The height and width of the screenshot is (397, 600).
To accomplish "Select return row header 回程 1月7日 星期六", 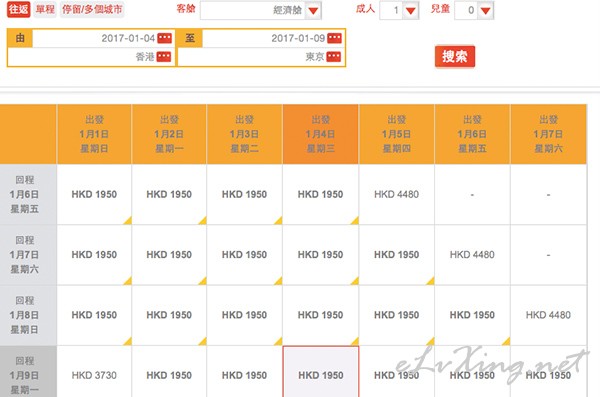I will pos(28,255).
